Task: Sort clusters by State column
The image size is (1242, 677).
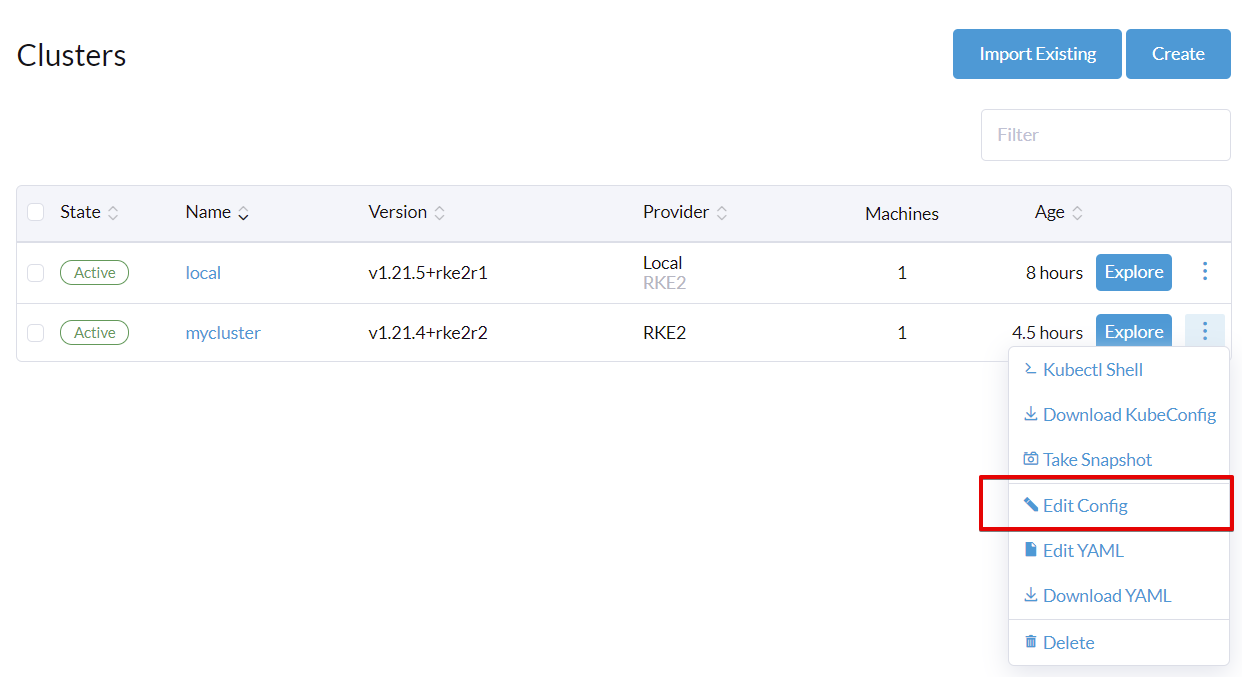Action: [x=113, y=213]
